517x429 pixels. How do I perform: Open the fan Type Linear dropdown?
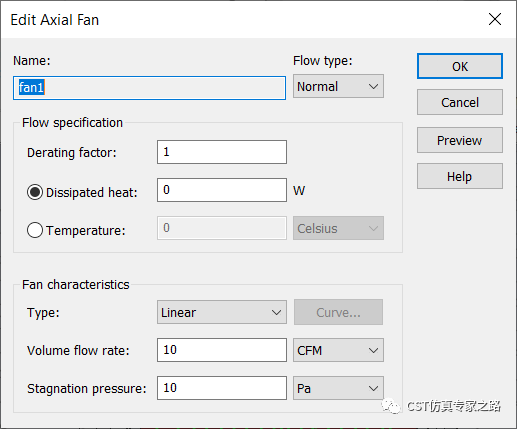point(222,312)
